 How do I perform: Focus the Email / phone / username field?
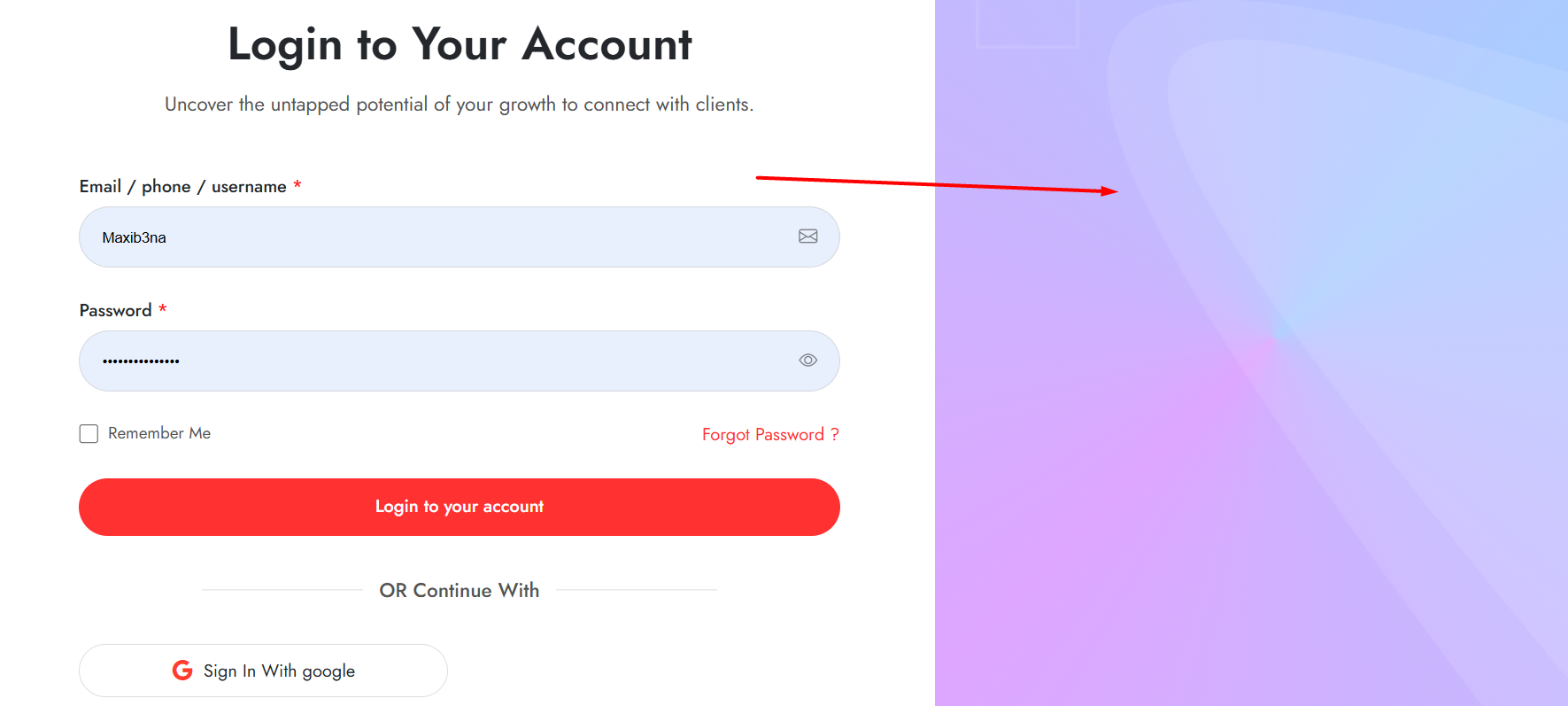coord(460,237)
